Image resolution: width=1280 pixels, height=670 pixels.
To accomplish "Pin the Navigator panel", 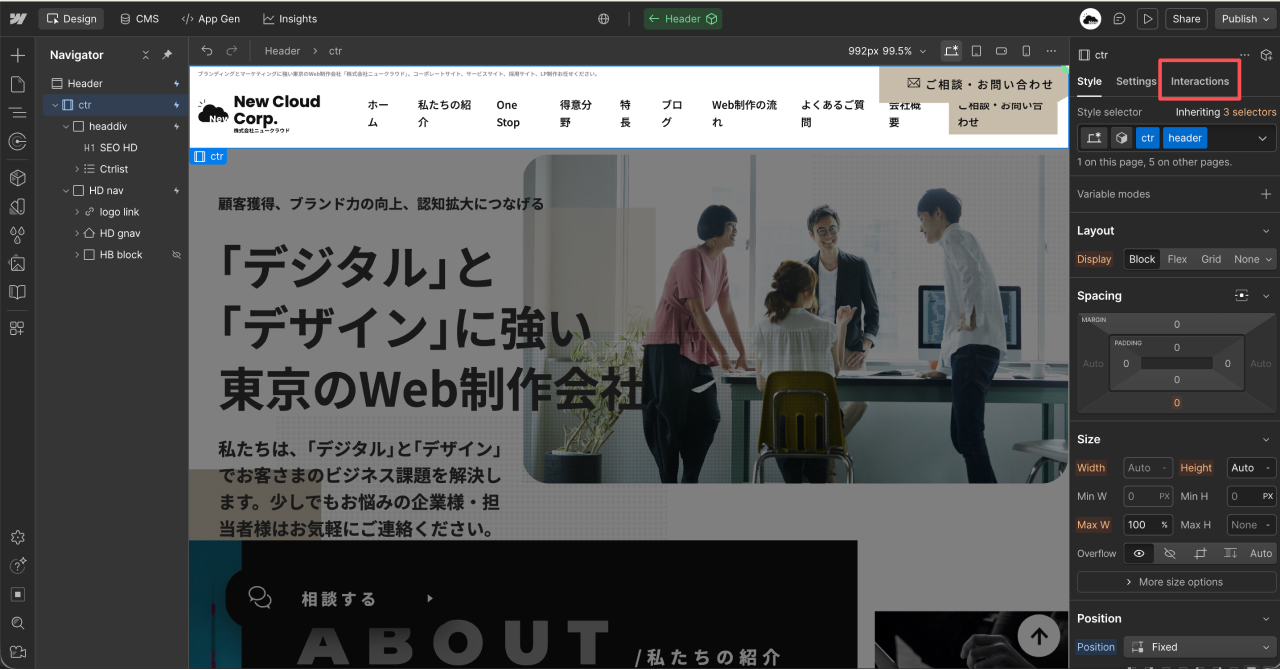I will 167,55.
